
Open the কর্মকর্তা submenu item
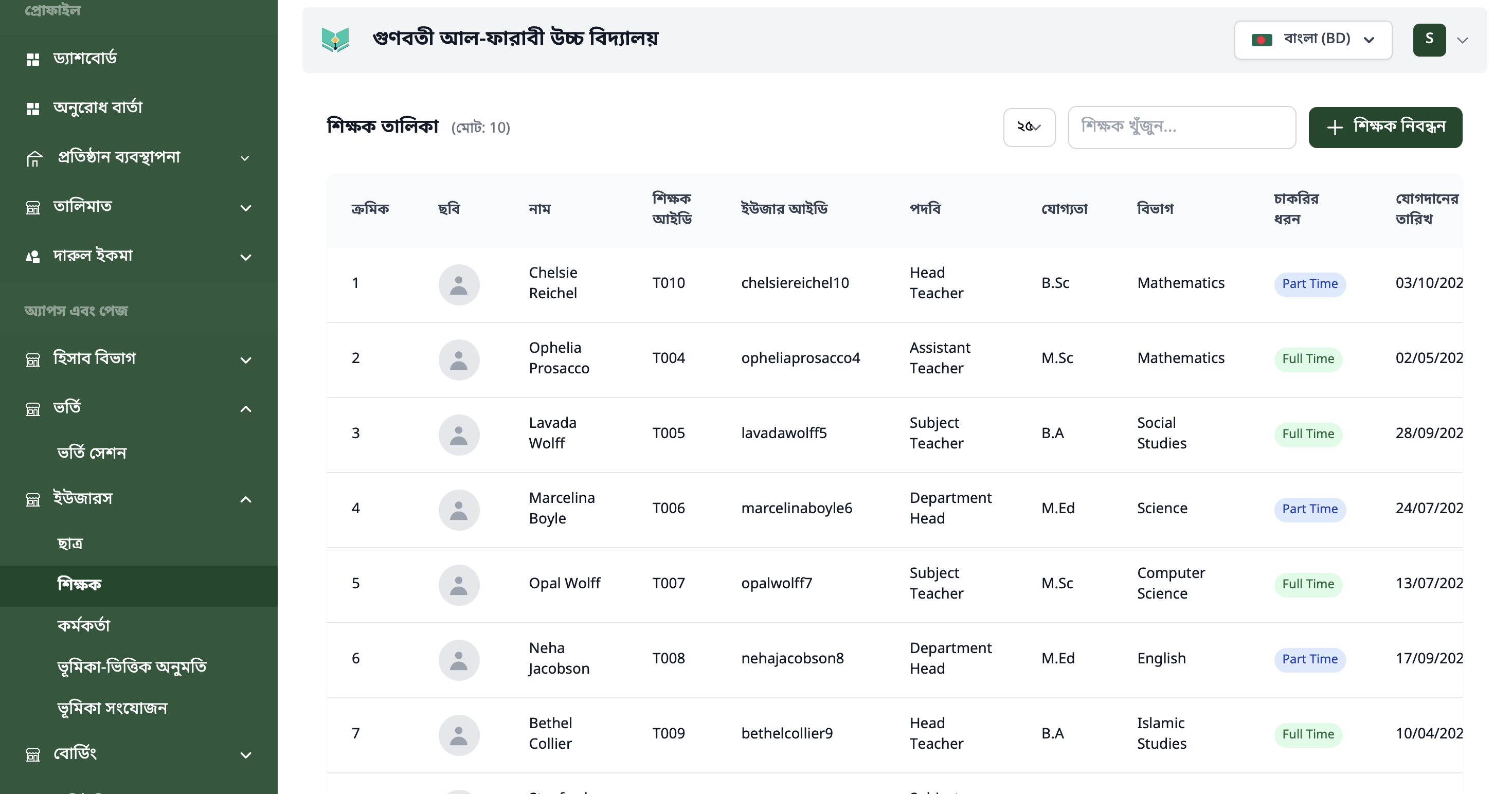click(84, 625)
